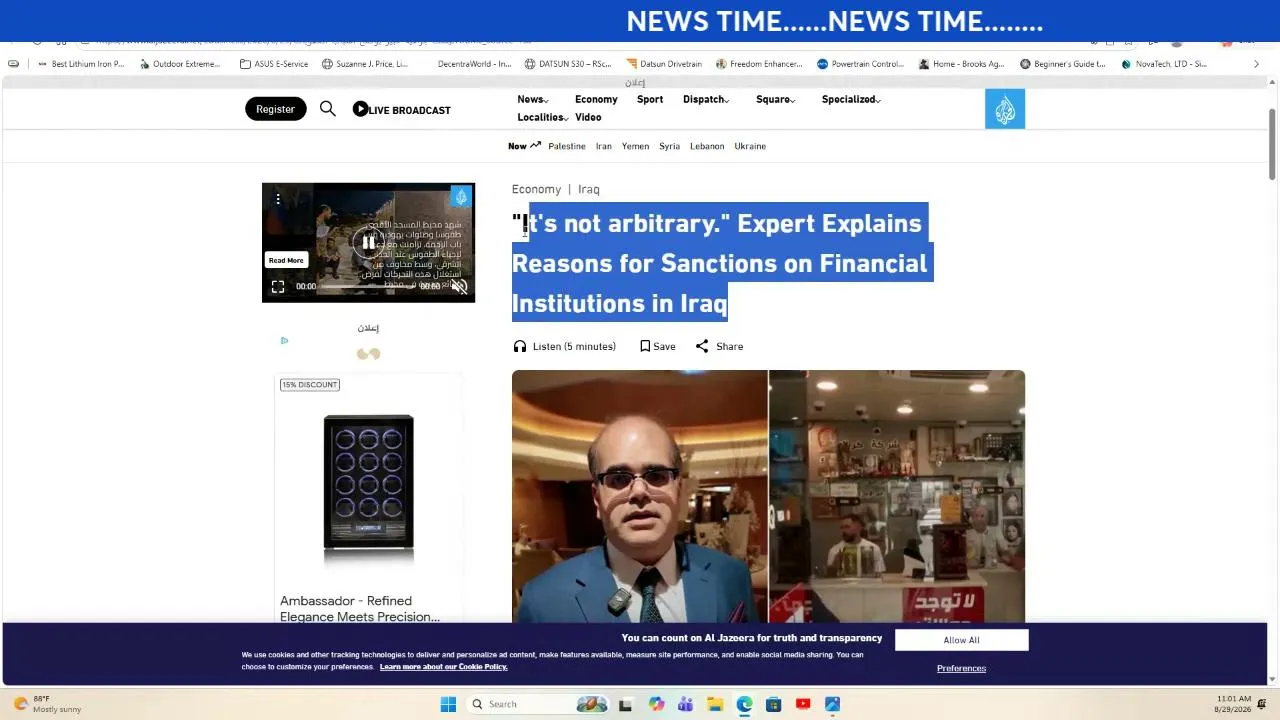Image resolution: width=1280 pixels, height=720 pixels.
Task: Open the Video section
Action: (588, 117)
